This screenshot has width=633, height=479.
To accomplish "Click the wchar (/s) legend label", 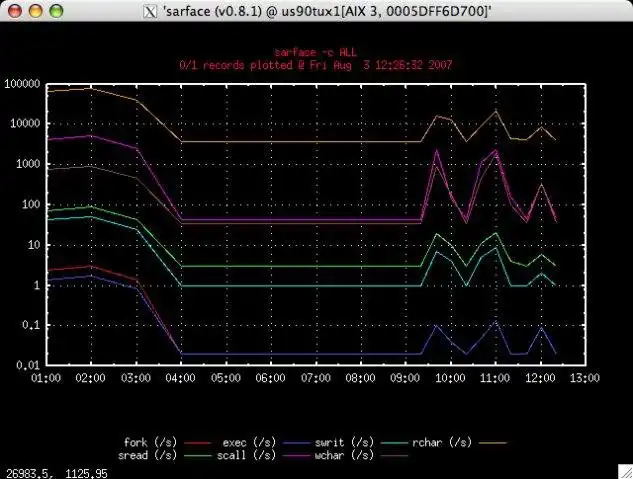I will (x=344, y=456).
